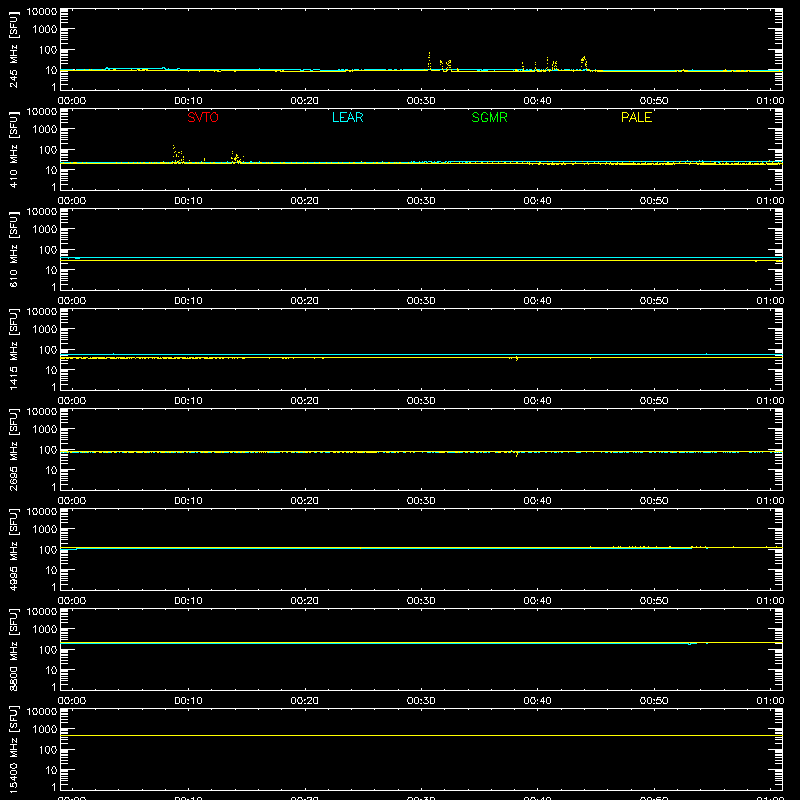
Task: Click the green SGMR legend label
Action: tap(489, 117)
